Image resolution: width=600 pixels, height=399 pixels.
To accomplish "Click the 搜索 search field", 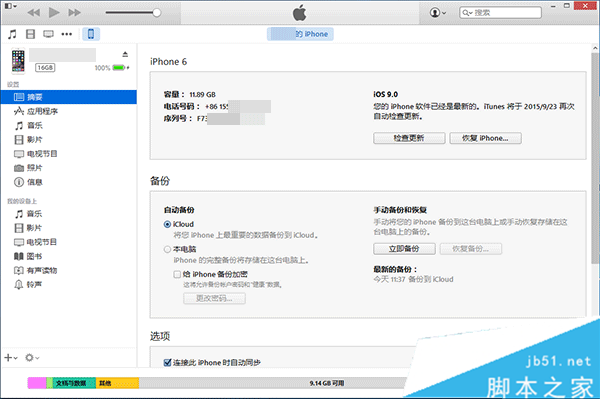I will pyautogui.click(x=500, y=13).
